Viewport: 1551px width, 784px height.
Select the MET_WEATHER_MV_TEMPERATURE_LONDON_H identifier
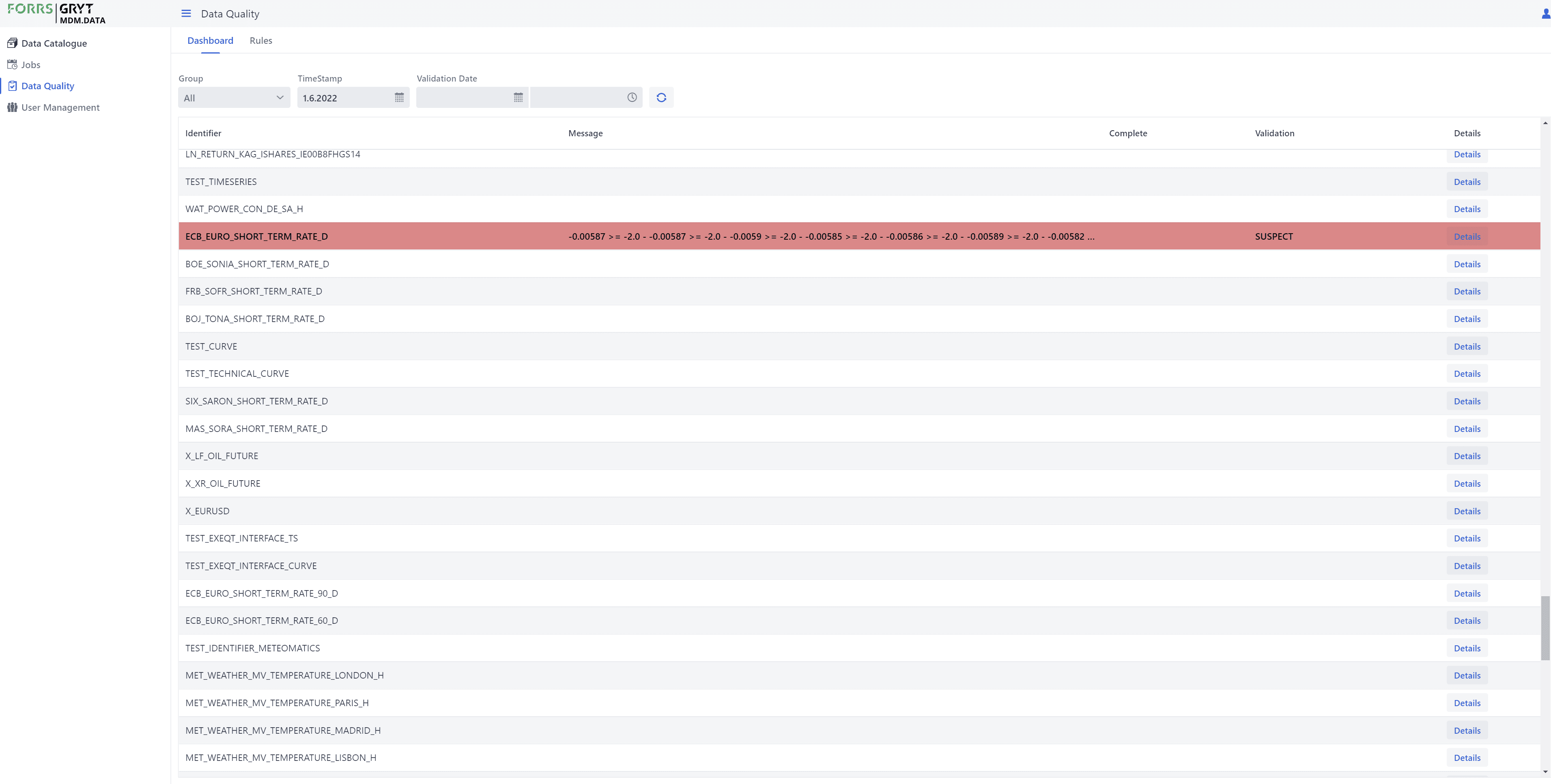pos(285,676)
